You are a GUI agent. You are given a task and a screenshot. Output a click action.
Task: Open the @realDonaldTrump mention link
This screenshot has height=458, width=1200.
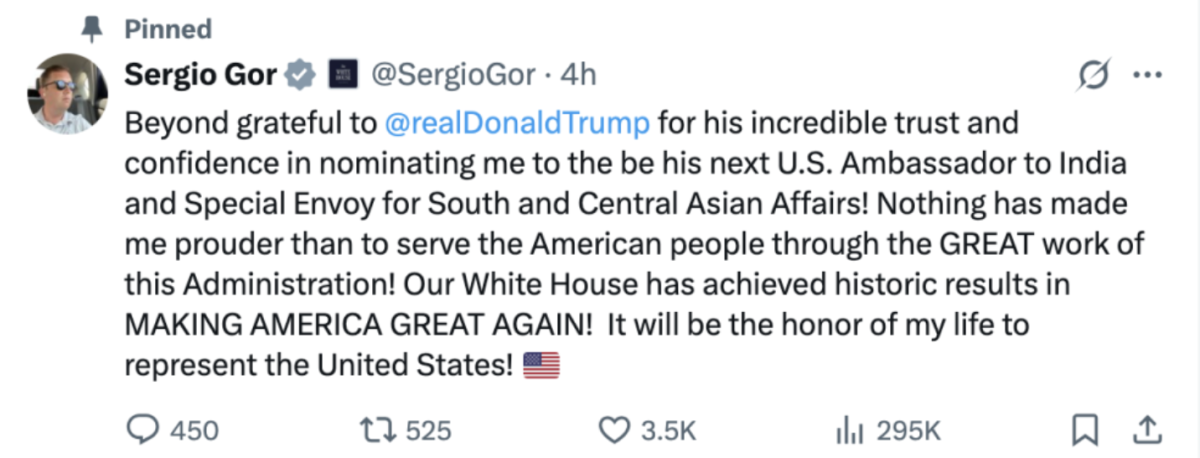click(x=517, y=124)
